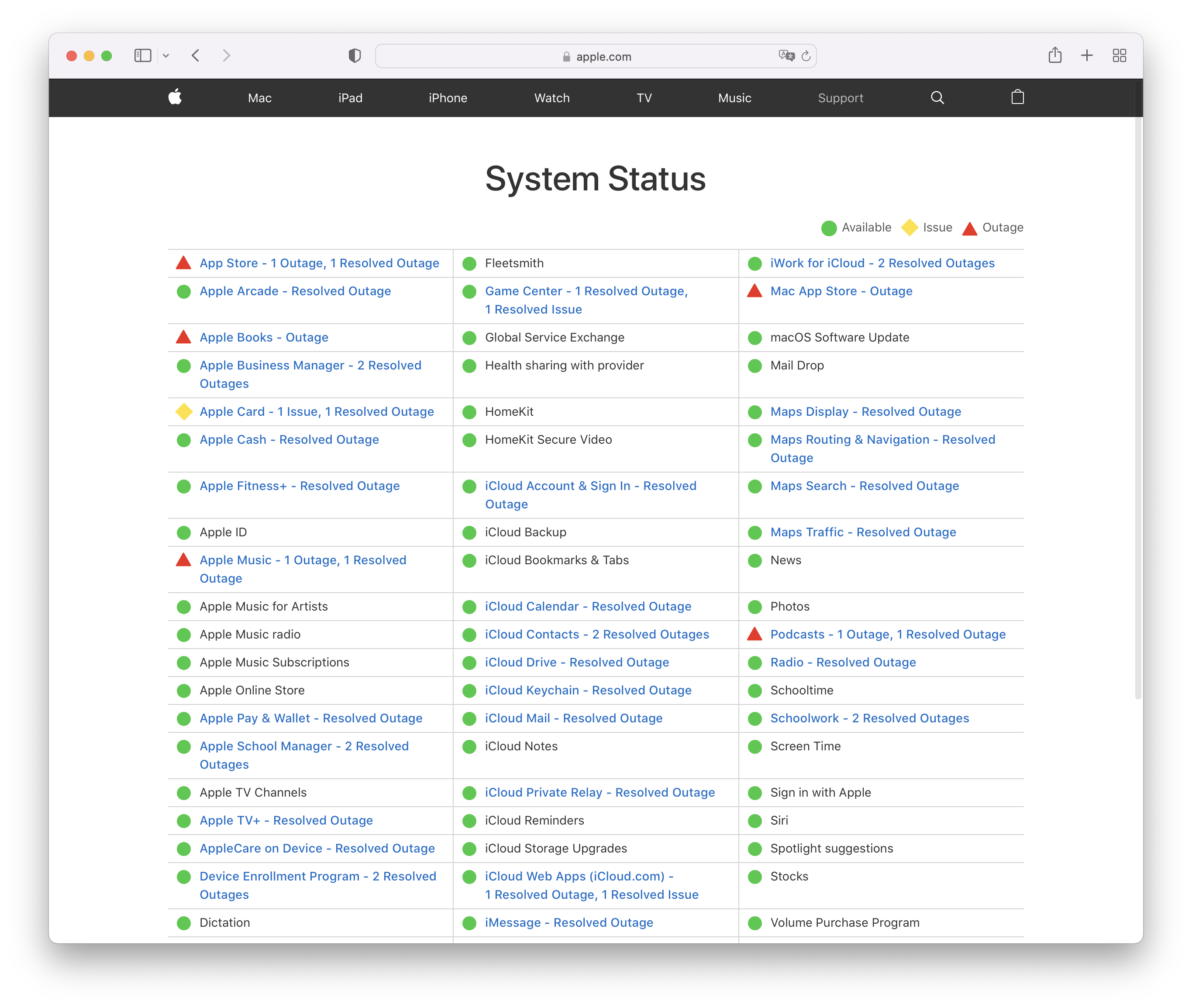This screenshot has width=1192, height=1008.
Task: Open the iPhone menu item
Action: pos(448,98)
